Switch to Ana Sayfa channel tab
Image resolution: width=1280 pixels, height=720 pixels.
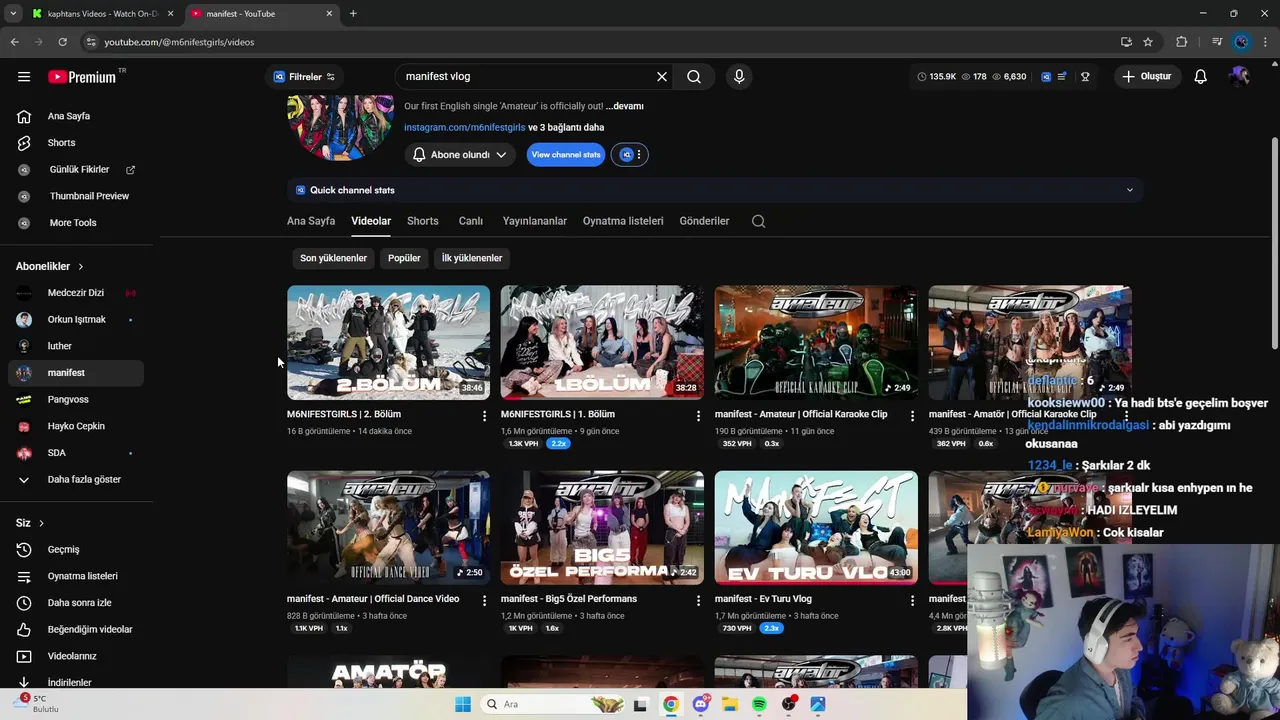(311, 221)
